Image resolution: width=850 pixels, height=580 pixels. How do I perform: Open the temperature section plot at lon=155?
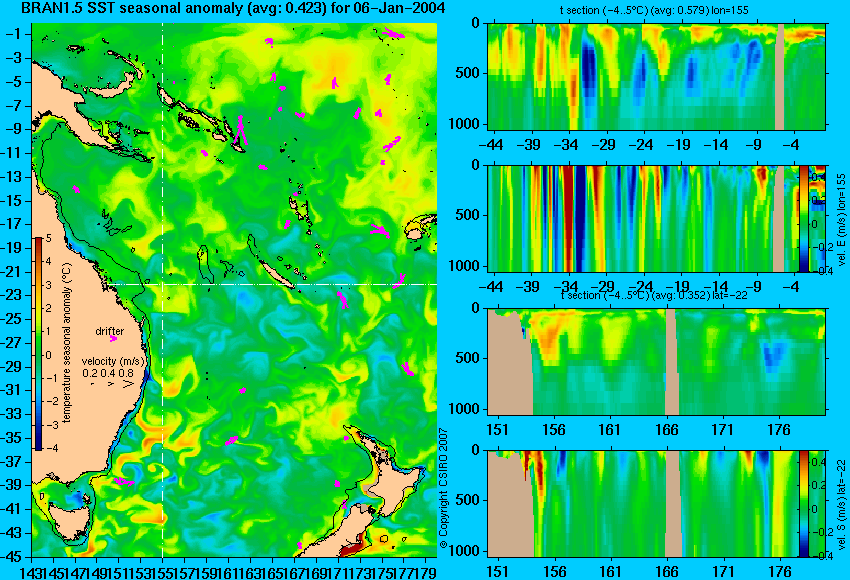click(x=656, y=76)
